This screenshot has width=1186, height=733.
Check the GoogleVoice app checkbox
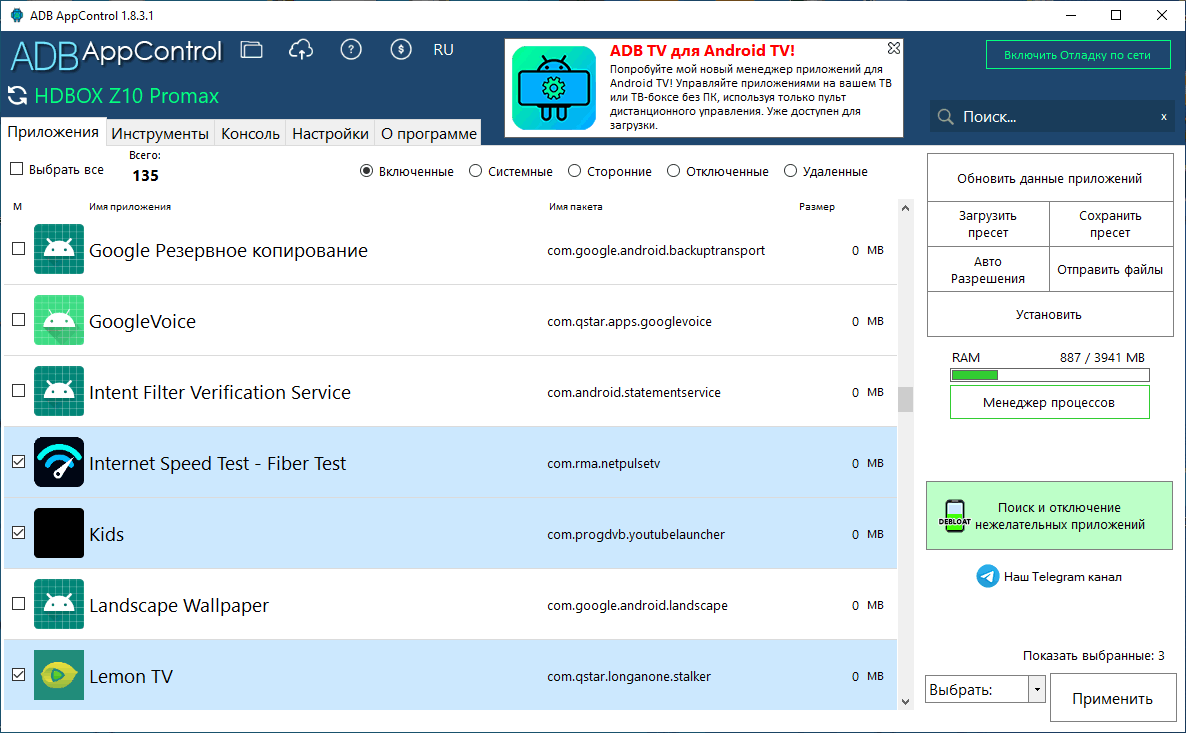[19, 320]
